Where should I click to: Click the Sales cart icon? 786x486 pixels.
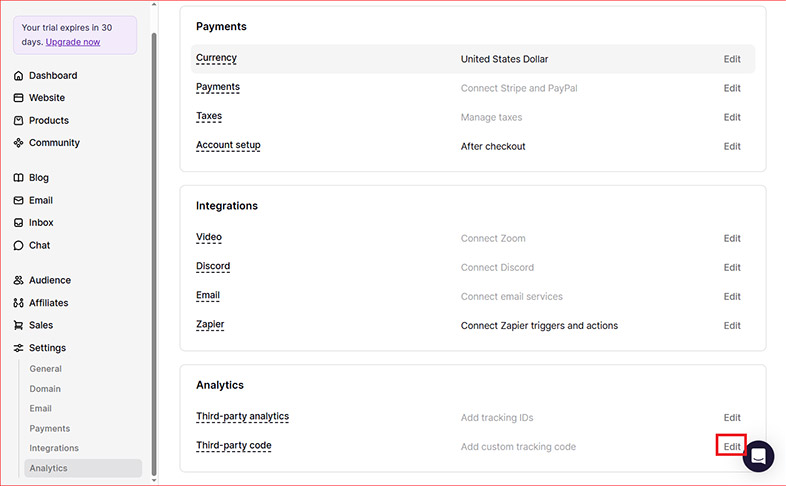pos(19,325)
